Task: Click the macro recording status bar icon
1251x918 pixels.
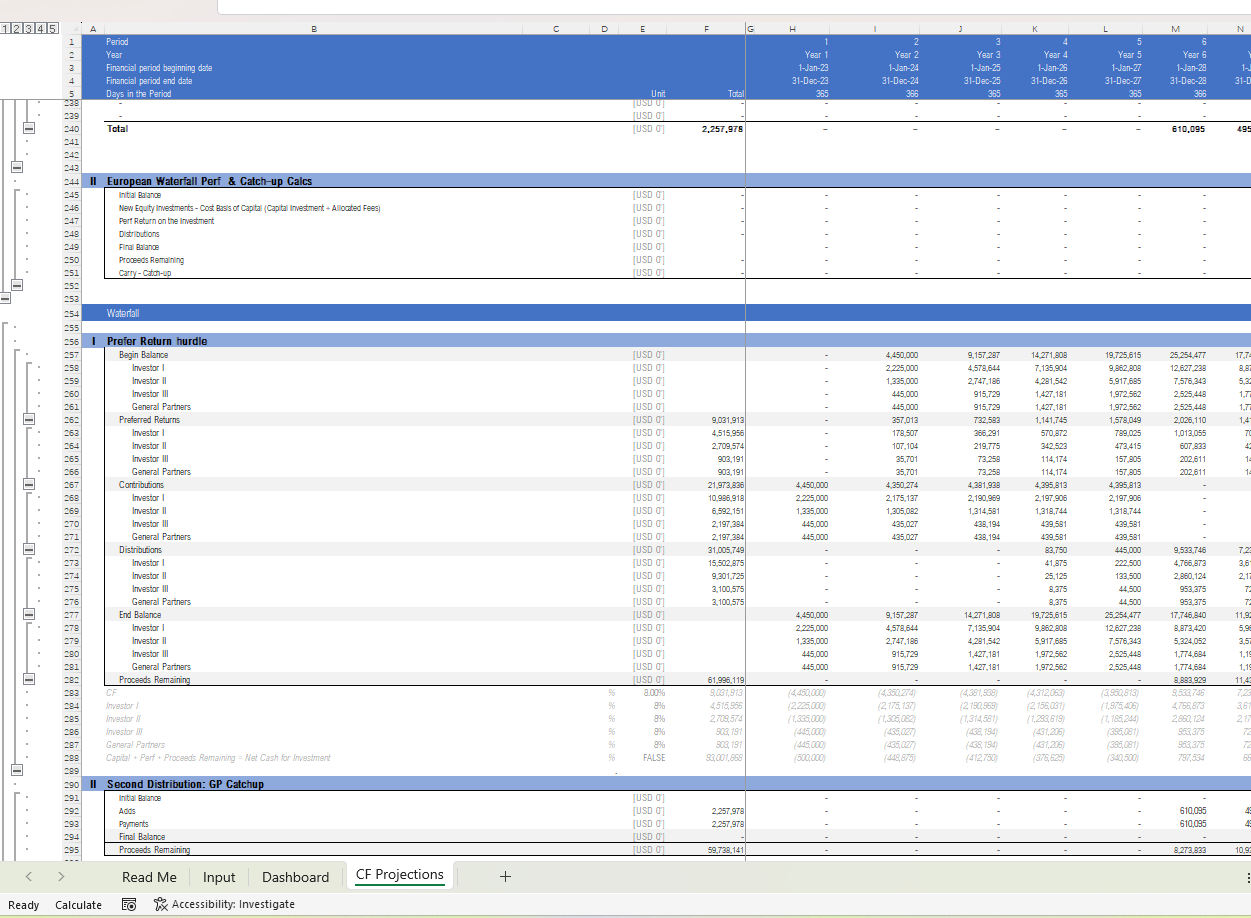Action: (129, 904)
